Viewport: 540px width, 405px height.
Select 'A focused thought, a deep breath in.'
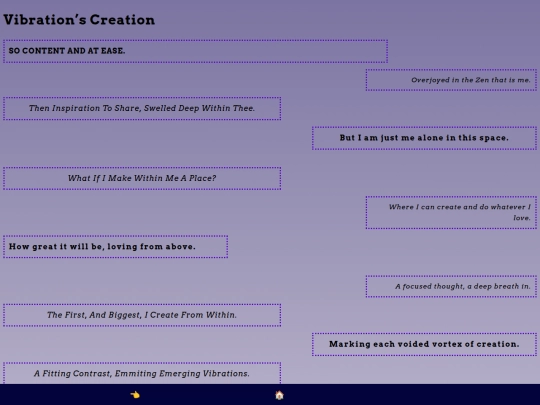[451, 286]
